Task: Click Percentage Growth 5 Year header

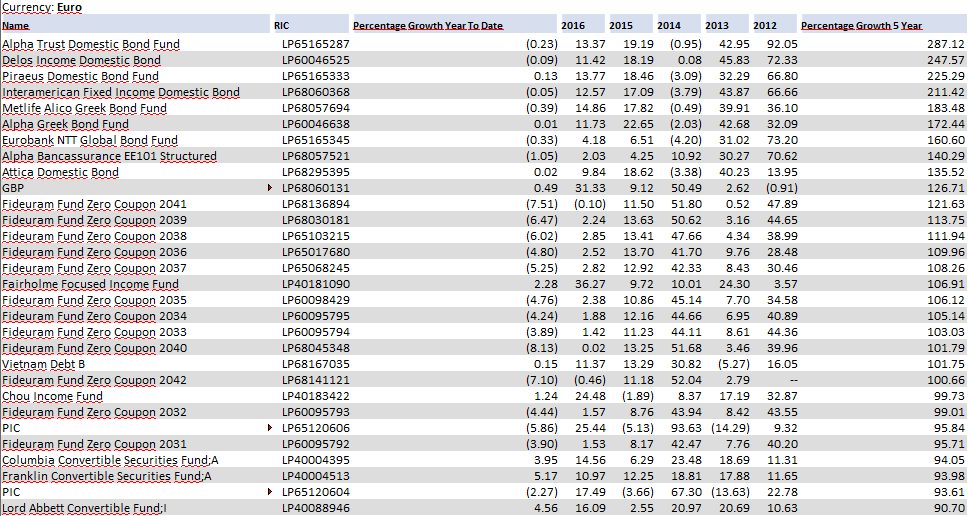Action: (x=883, y=26)
